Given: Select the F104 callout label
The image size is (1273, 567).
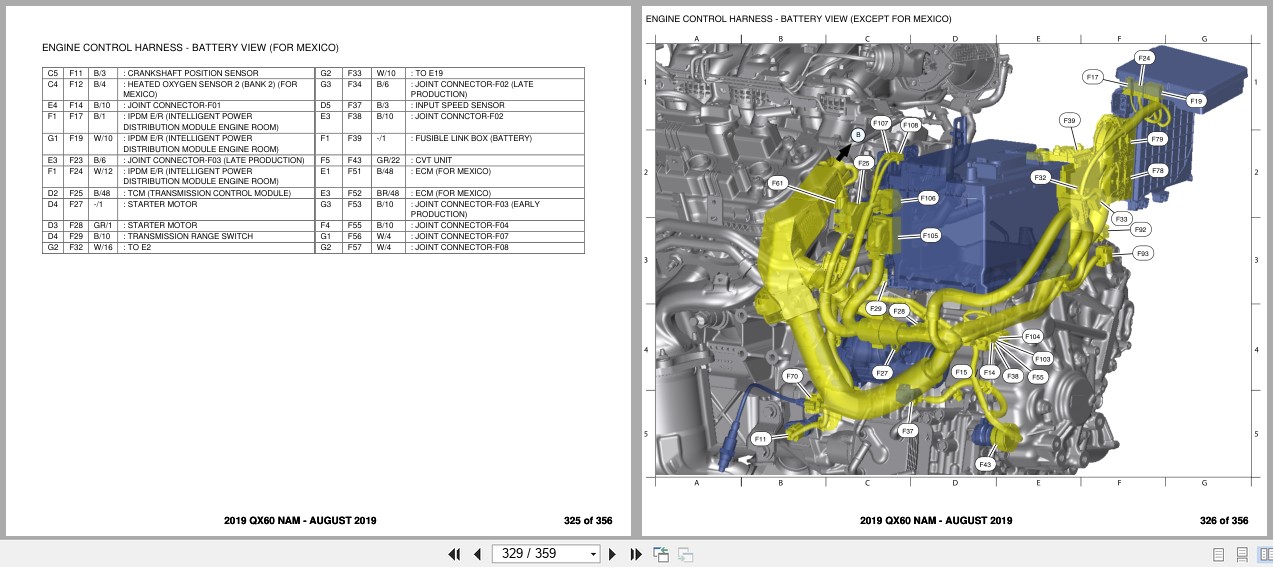Looking at the screenshot, I should pyautogui.click(x=1033, y=337).
